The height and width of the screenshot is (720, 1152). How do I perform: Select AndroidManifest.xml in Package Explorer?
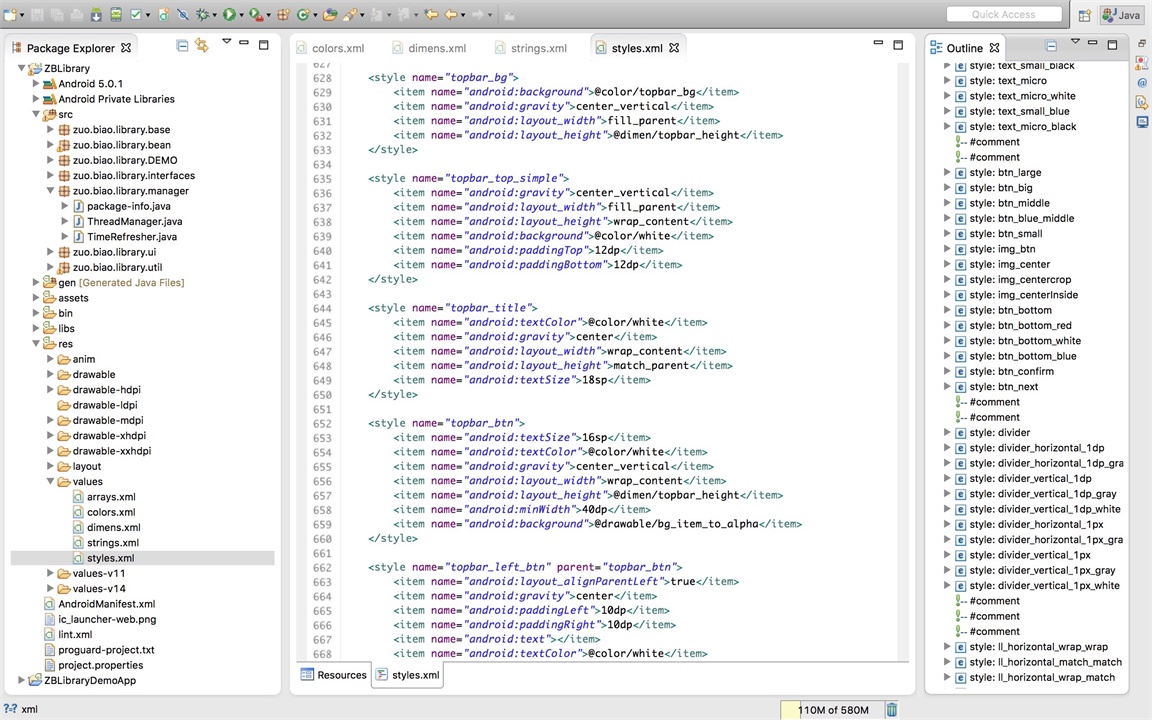(106, 604)
